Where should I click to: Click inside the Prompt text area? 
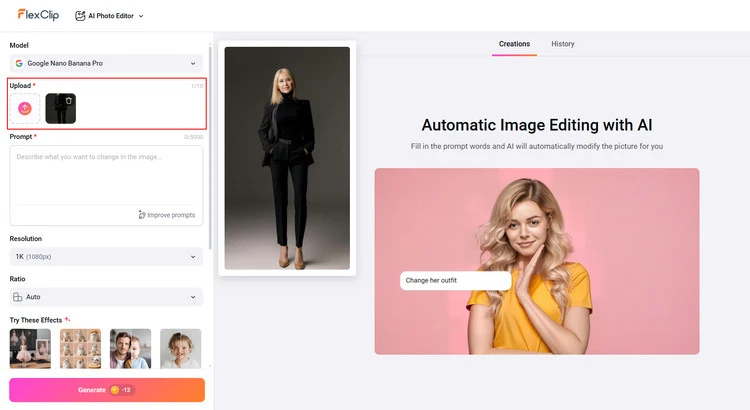point(106,175)
